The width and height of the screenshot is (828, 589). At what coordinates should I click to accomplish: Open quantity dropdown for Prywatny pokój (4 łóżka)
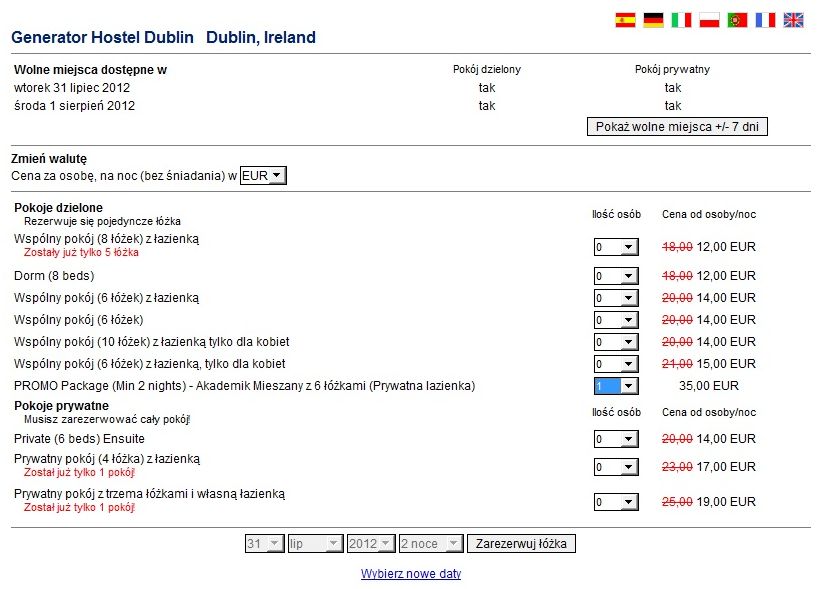616,467
